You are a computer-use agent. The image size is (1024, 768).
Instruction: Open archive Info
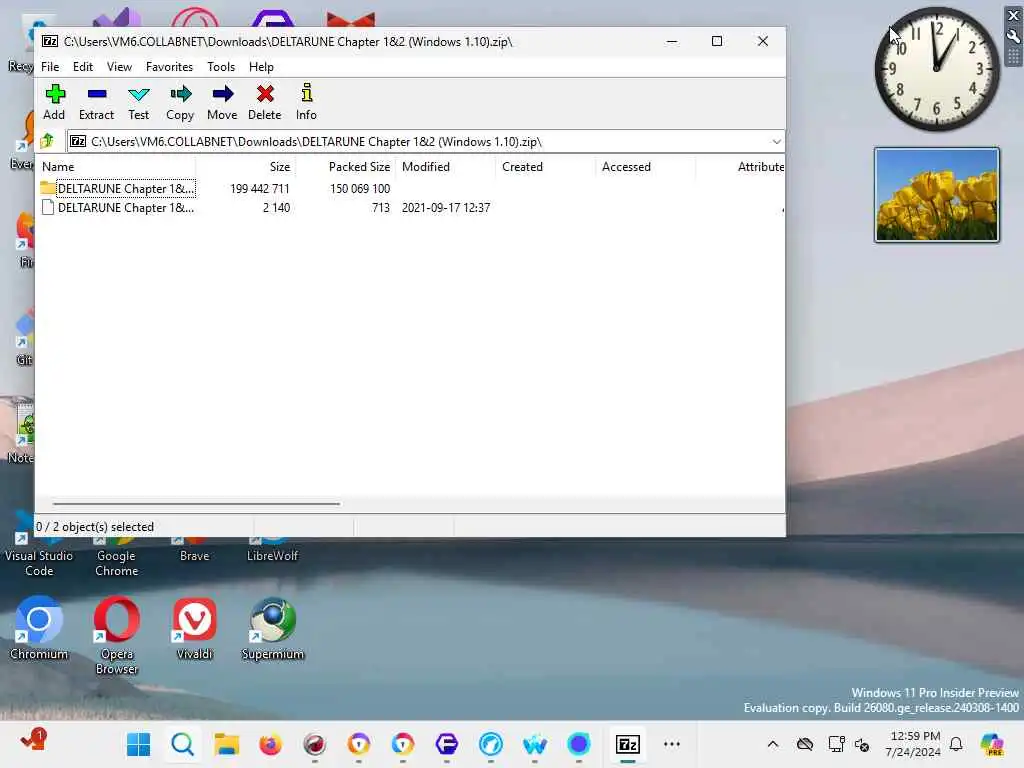[x=306, y=103]
